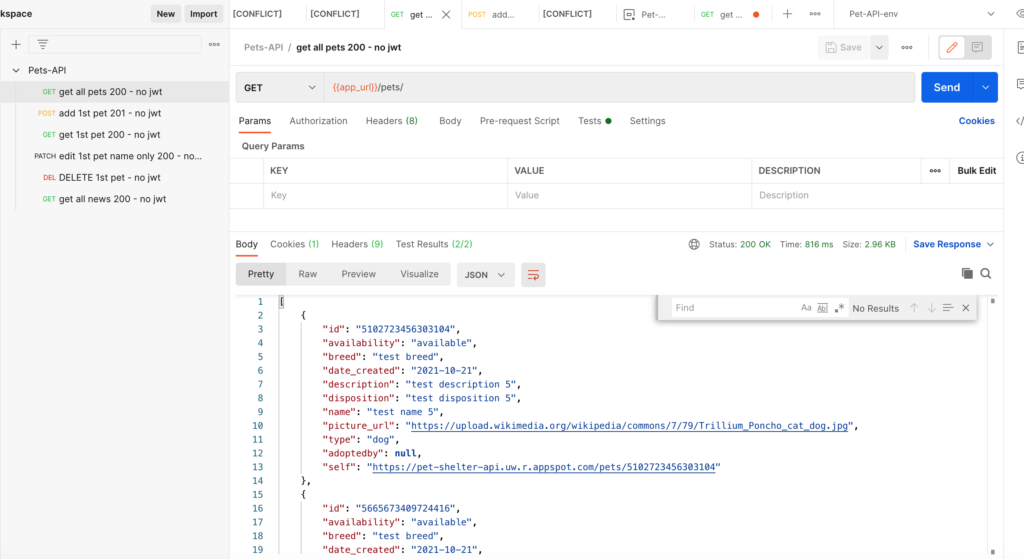Collapse the Pets-API collection folder

click(16, 70)
